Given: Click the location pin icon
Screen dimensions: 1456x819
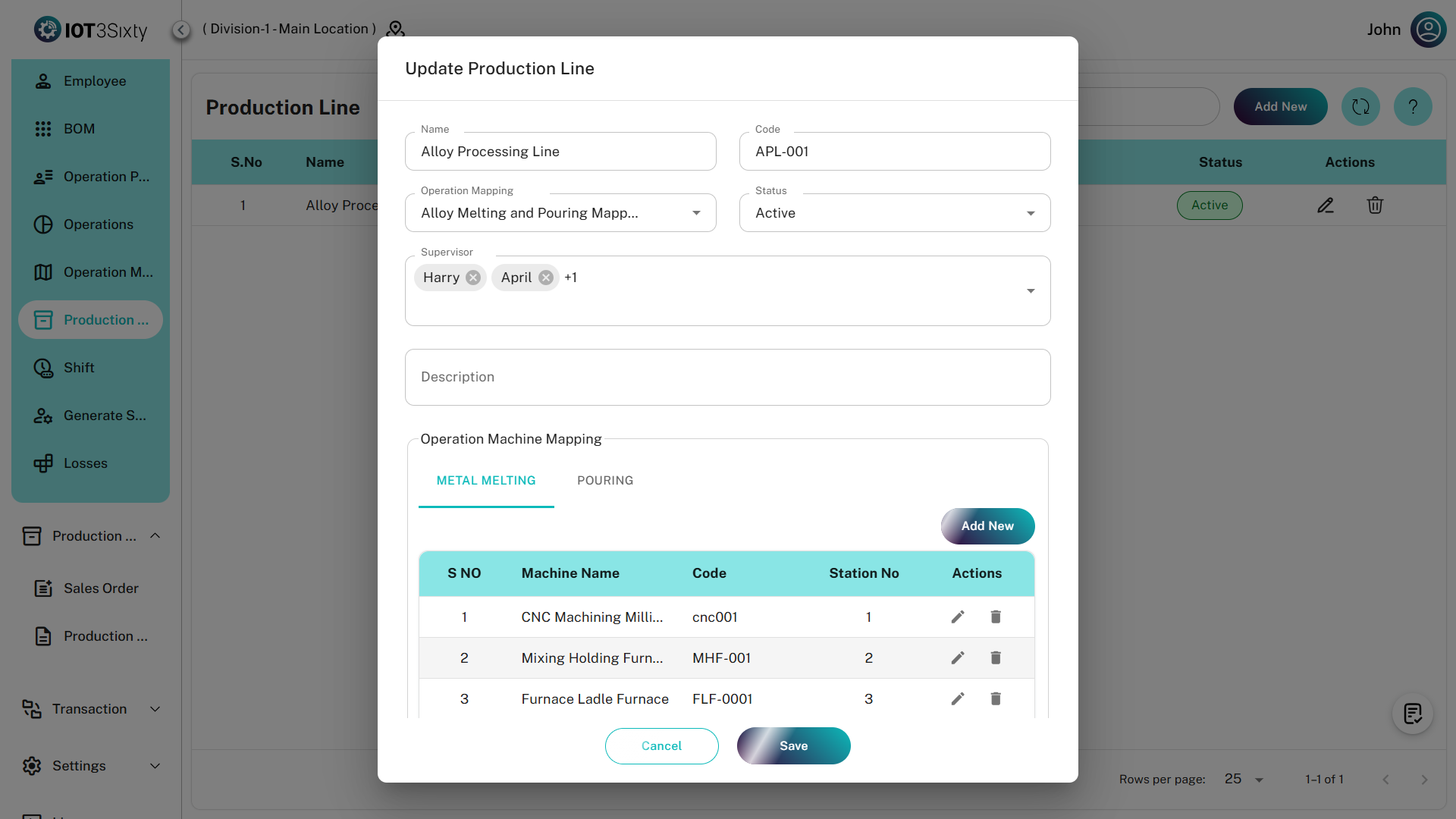Looking at the screenshot, I should click(x=395, y=29).
